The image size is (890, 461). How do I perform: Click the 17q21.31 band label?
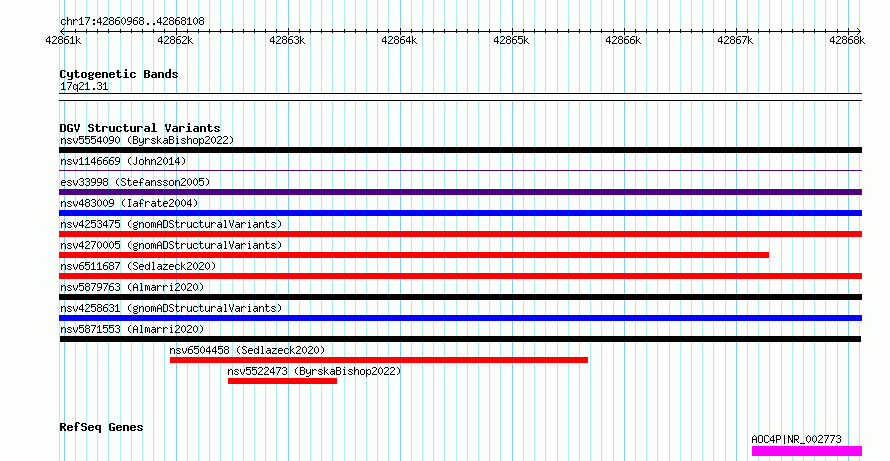(x=84, y=87)
